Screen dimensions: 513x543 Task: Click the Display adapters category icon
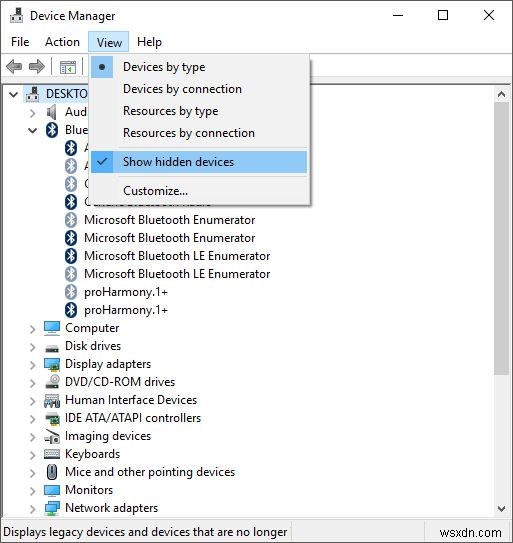(x=52, y=364)
